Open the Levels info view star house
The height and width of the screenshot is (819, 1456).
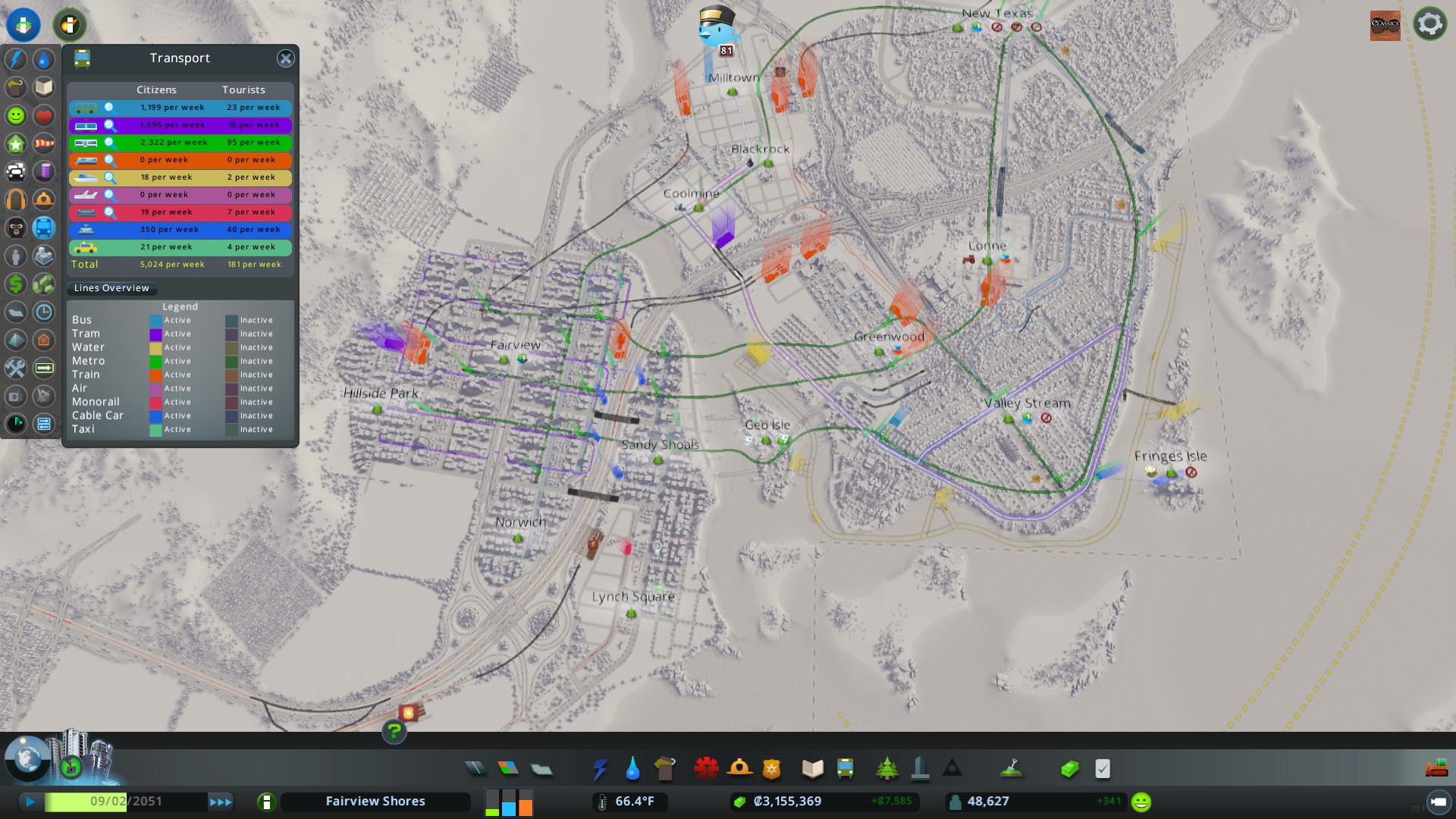coord(16,143)
